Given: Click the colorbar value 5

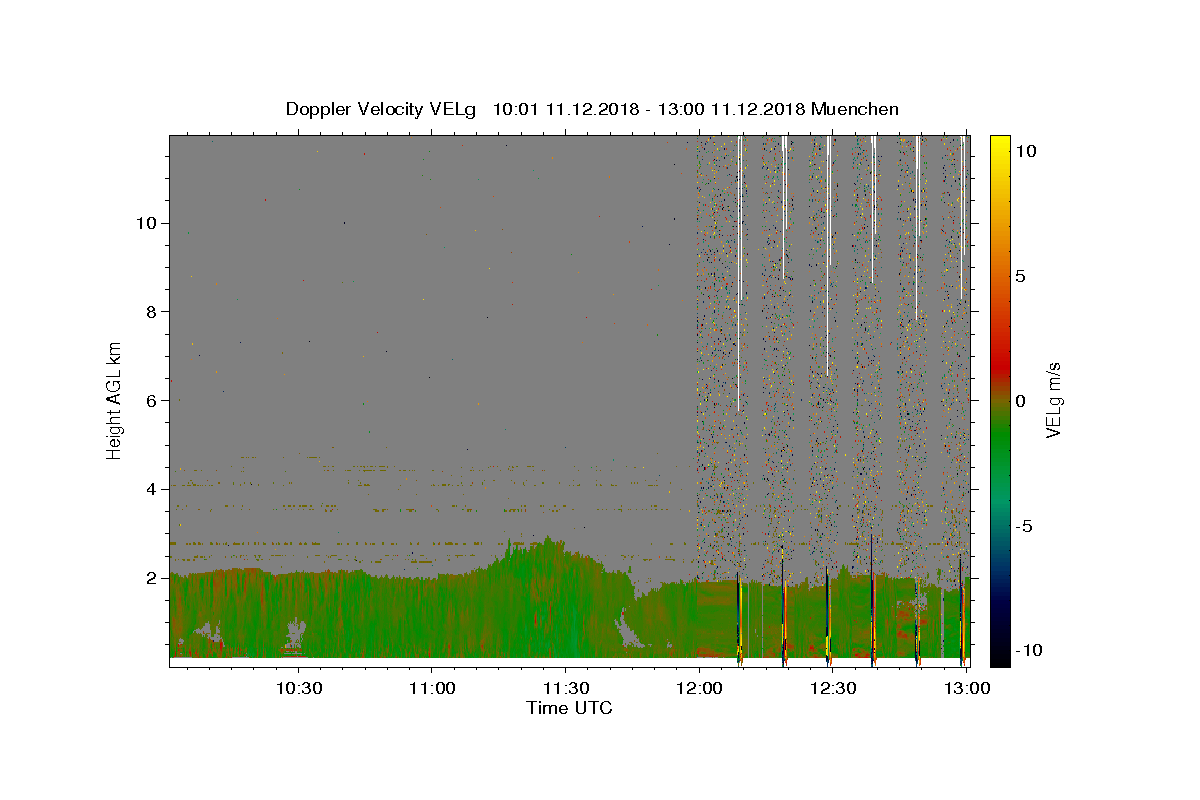Looking at the screenshot, I should click(1020, 276).
